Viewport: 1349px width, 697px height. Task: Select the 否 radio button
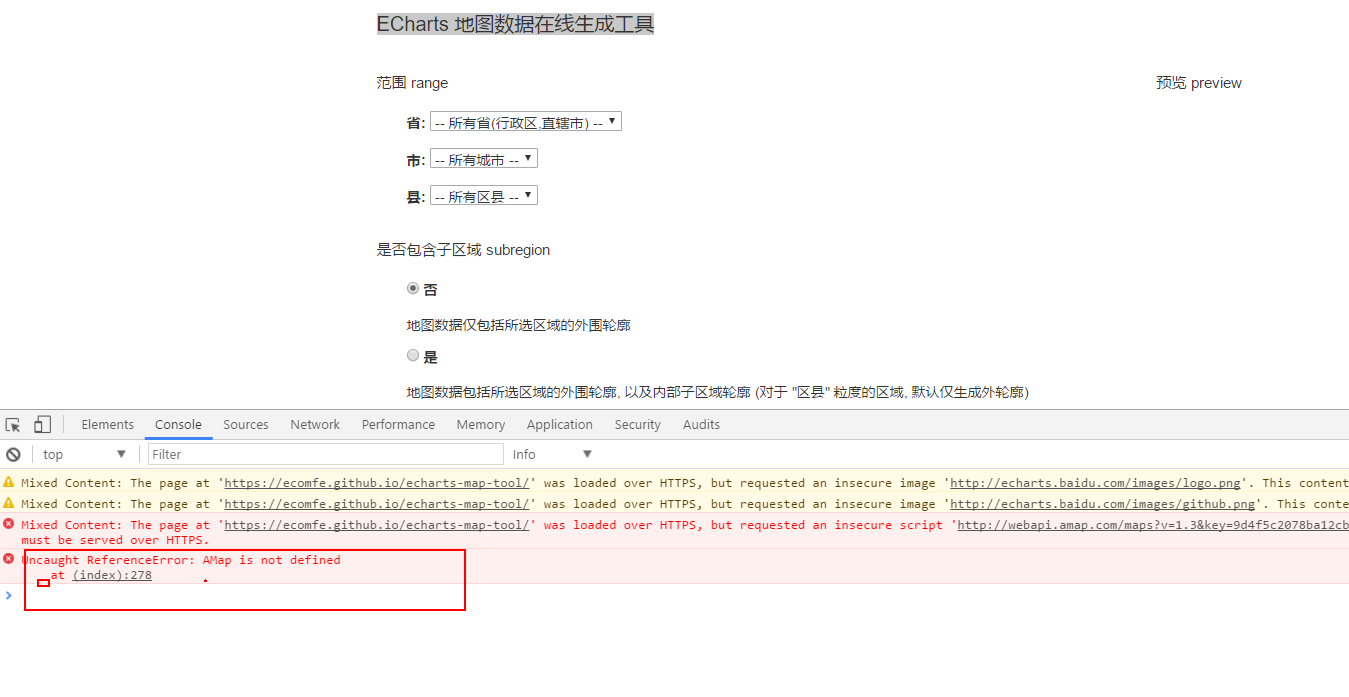(413, 288)
